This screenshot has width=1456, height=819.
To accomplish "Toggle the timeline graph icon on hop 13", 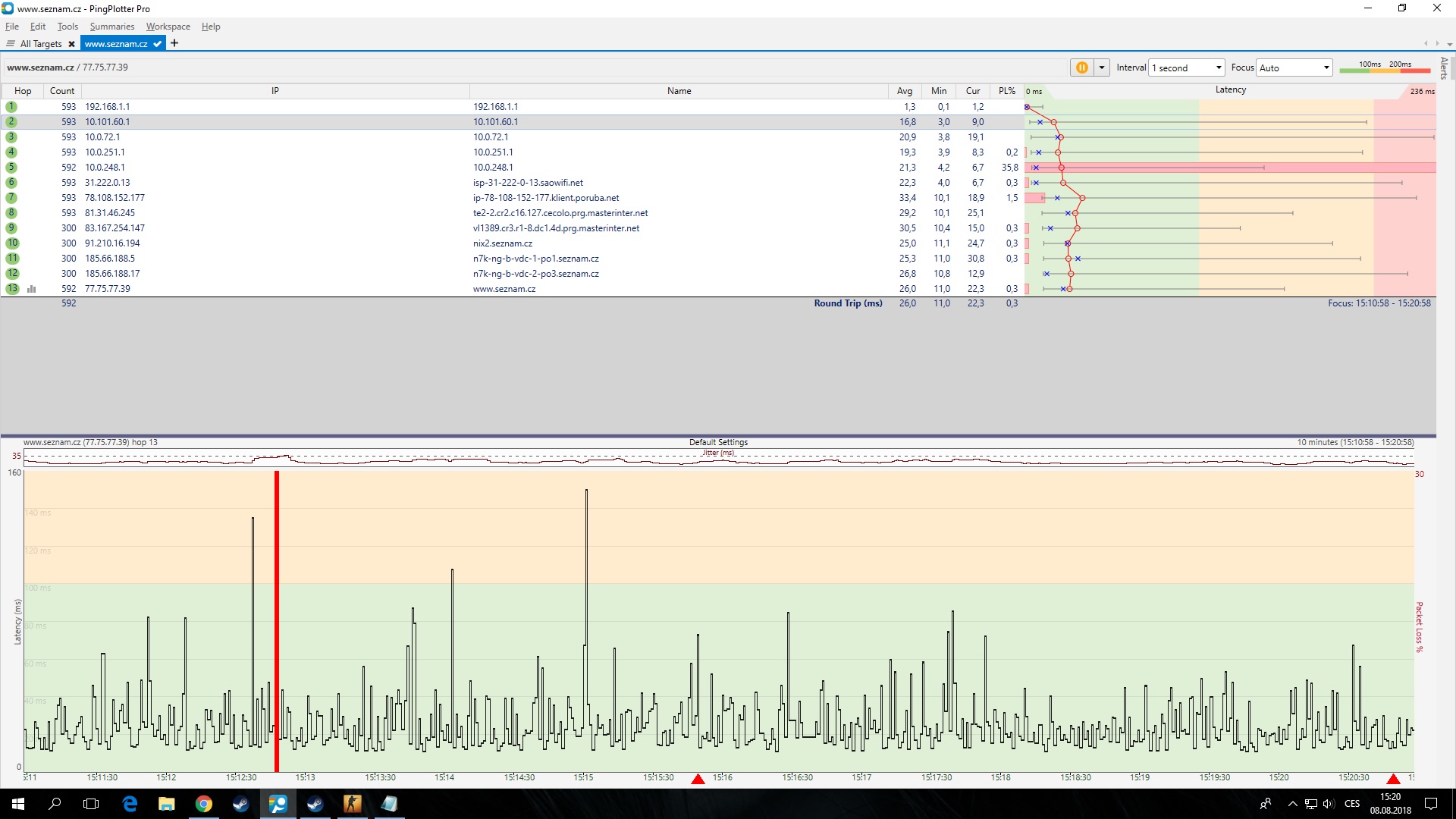I will [32, 289].
